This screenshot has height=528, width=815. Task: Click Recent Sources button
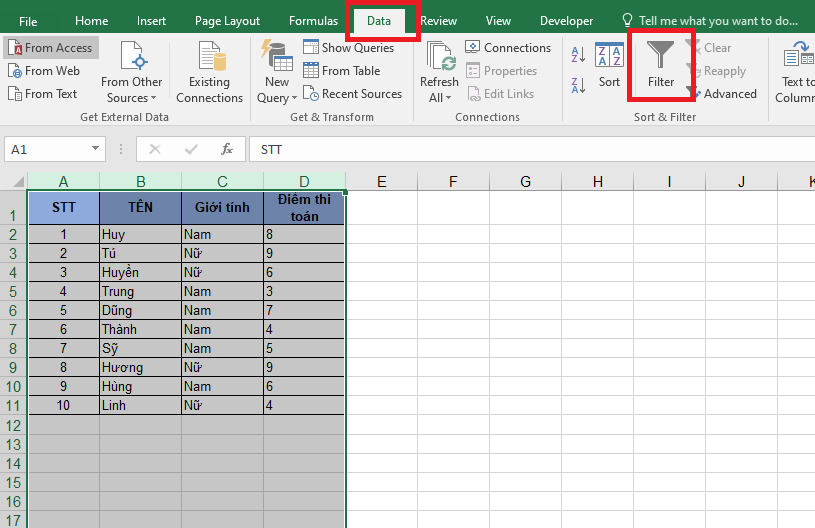[352, 94]
